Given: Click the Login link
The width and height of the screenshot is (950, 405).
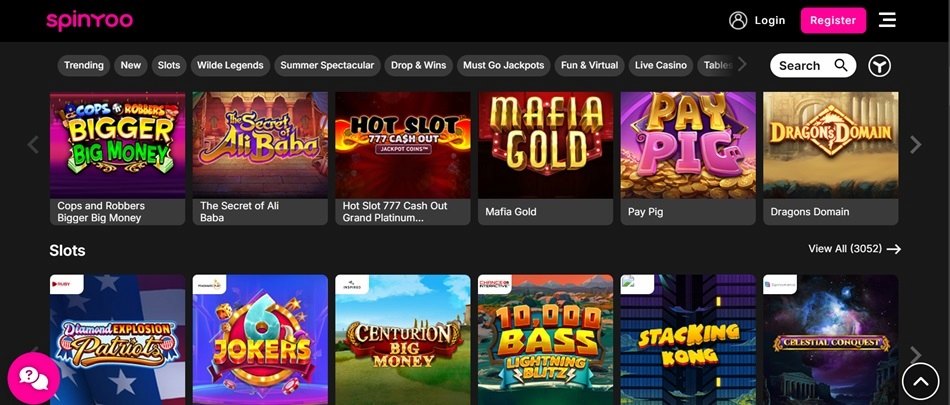Looking at the screenshot, I should 769,20.
